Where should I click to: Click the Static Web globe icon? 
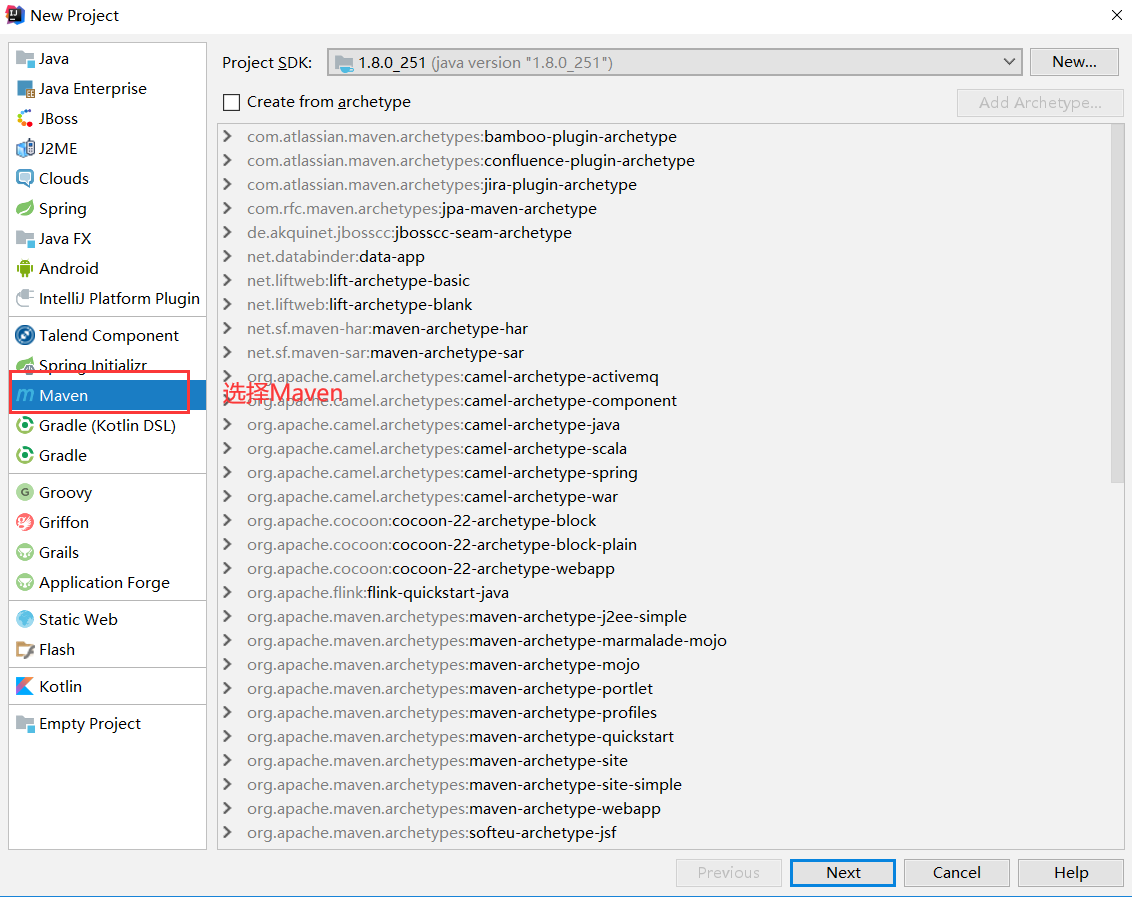[x=25, y=619]
